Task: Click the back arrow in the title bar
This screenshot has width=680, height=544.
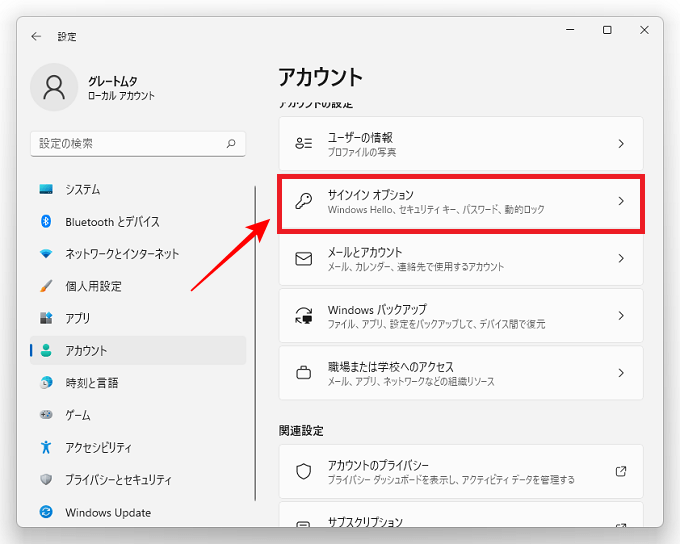Action: click(36, 36)
